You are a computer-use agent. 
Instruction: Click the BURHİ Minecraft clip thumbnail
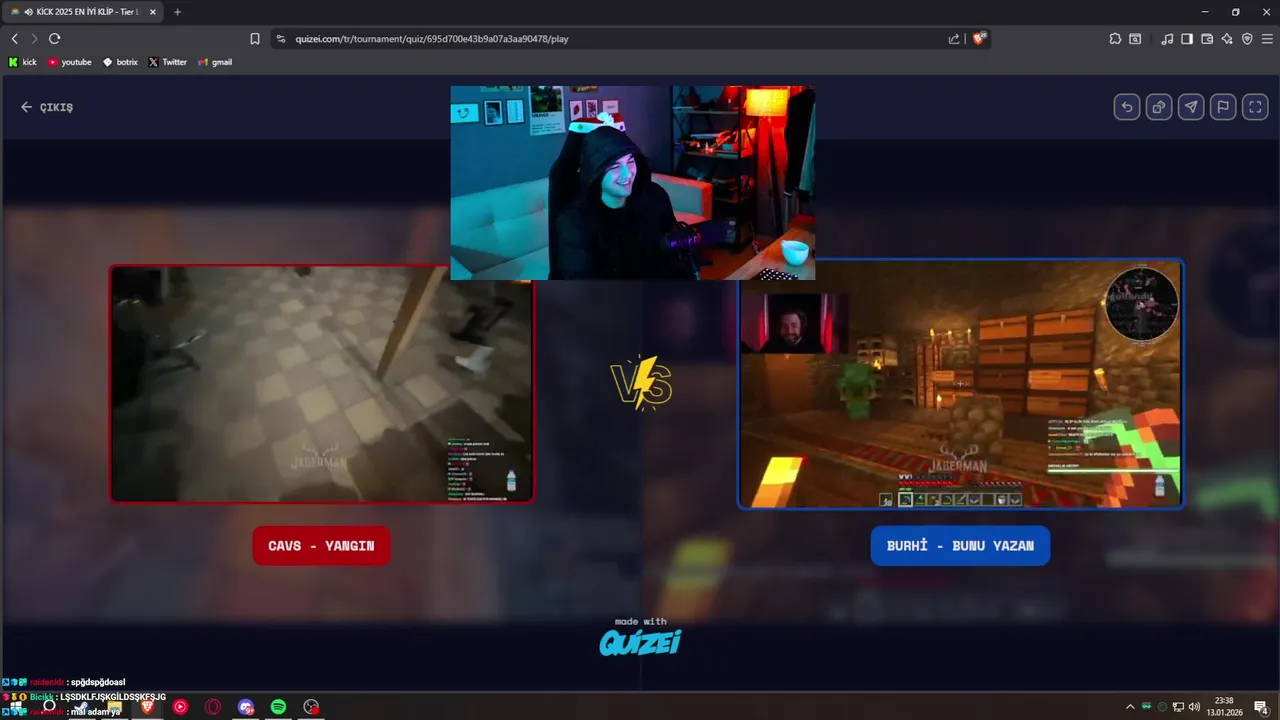tap(961, 384)
